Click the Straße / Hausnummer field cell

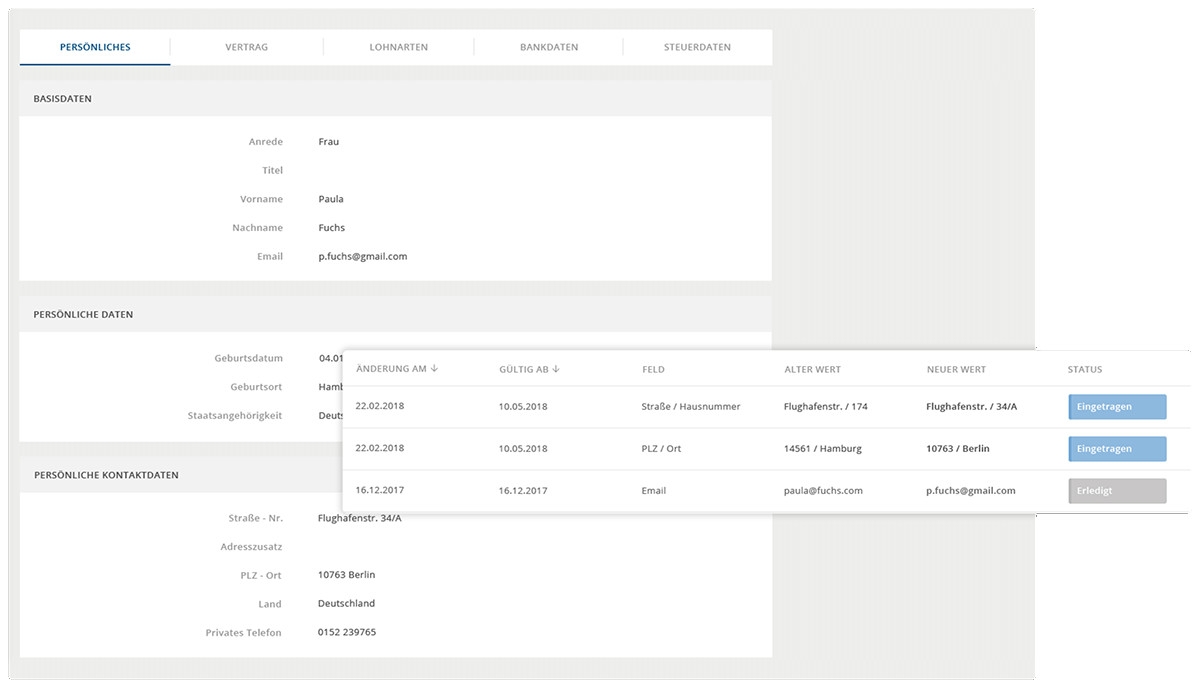tap(691, 407)
